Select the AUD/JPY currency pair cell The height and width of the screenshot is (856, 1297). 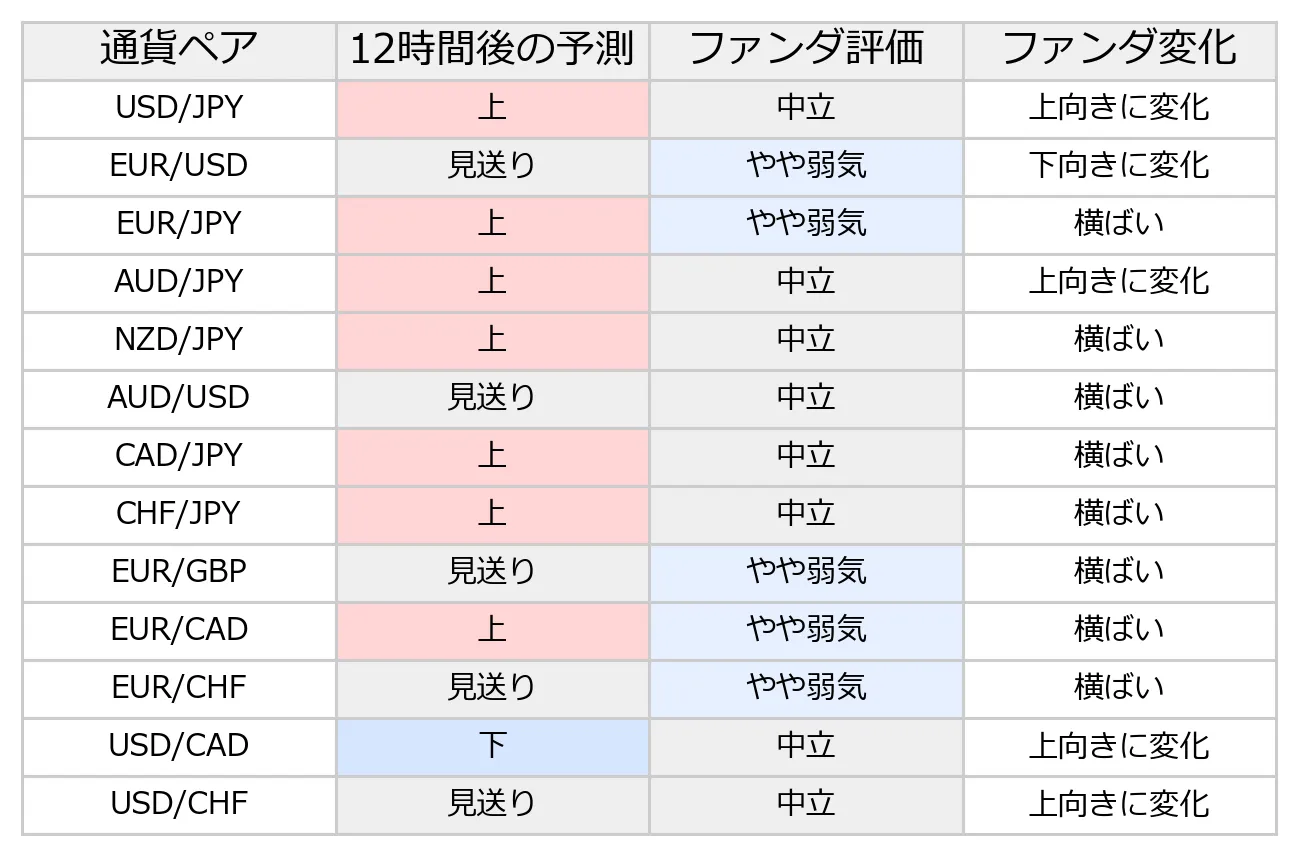point(179,283)
